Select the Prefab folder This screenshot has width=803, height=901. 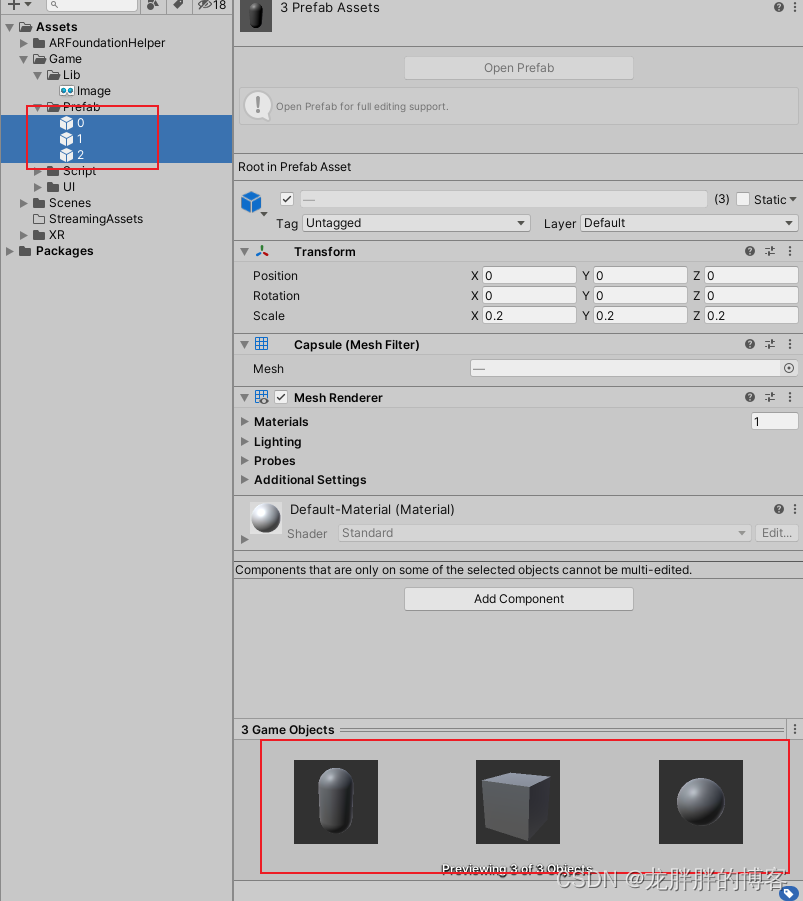coord(81,107)
